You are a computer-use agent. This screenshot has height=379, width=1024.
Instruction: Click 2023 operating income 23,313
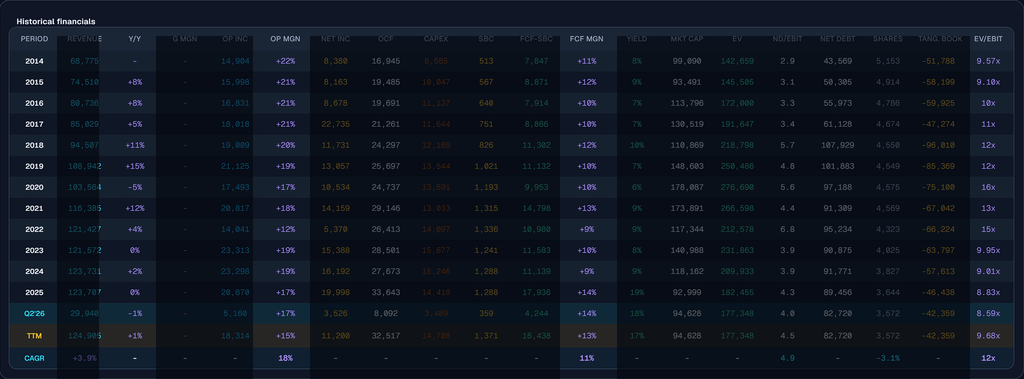(x=235, y=250)
